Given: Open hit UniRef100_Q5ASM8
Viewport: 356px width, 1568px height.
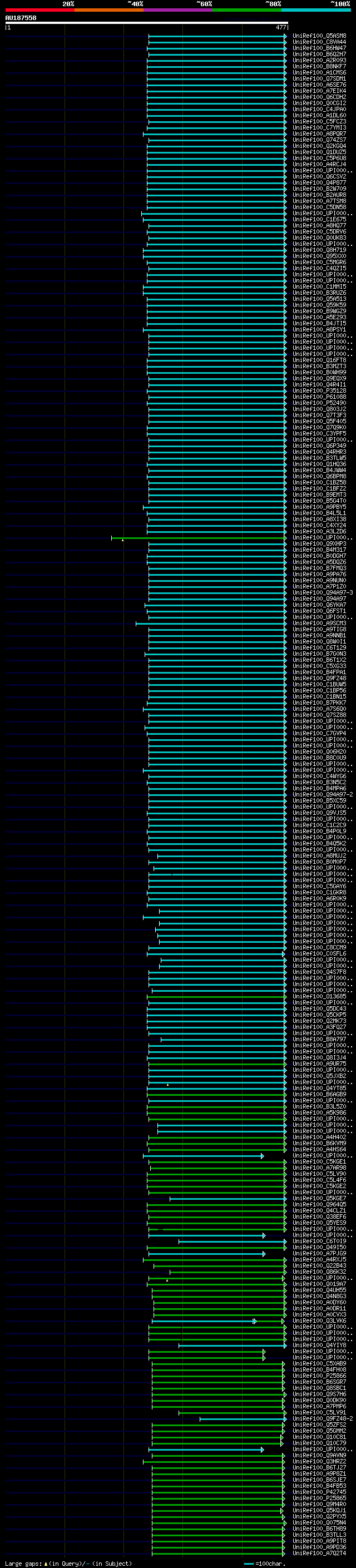Looking at the screenshot, I should 319,36.
